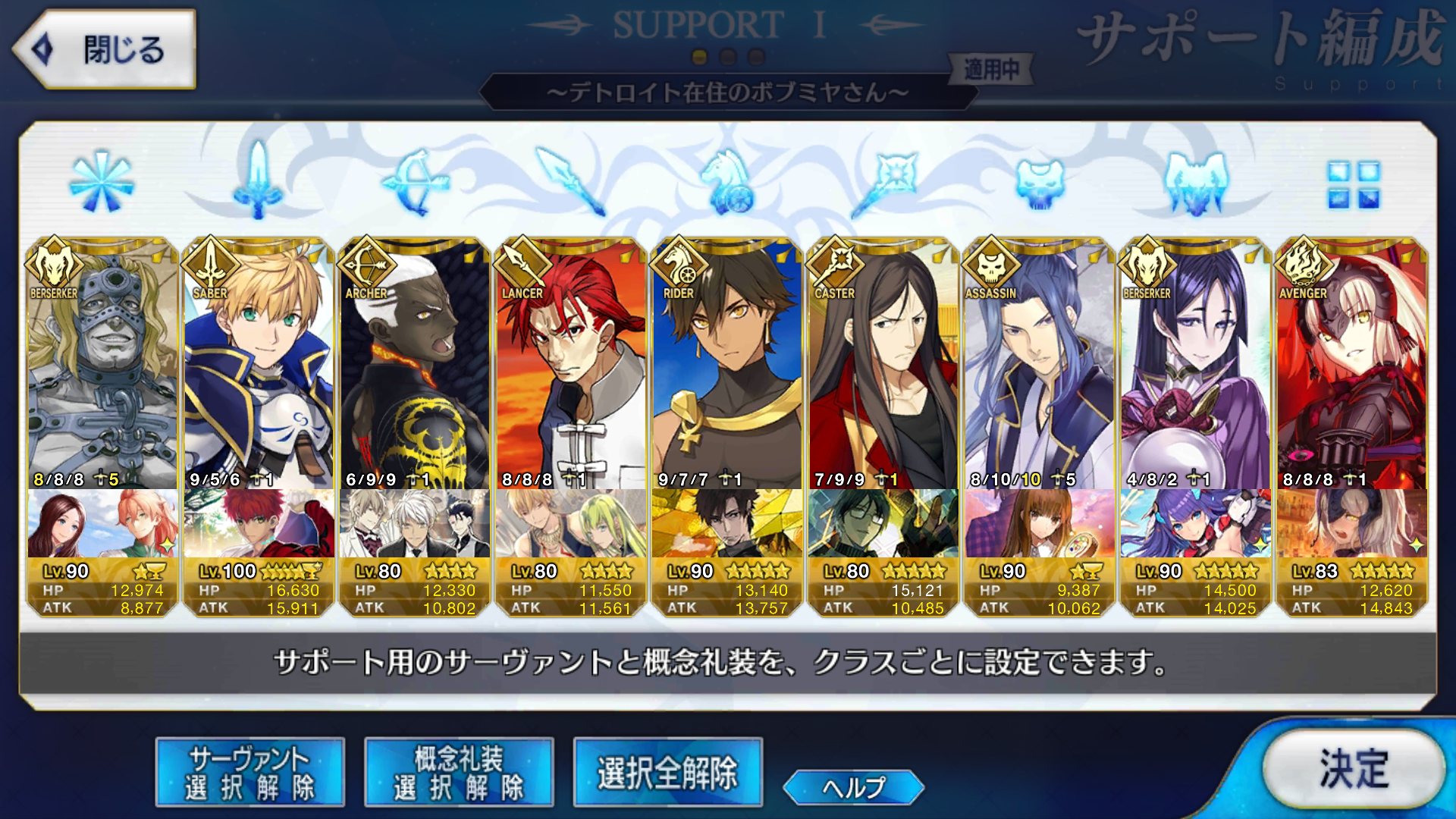This screenshot has height=819, width=1456.
Task: Select the Extra class grid icon
Action: [1354, 184]
